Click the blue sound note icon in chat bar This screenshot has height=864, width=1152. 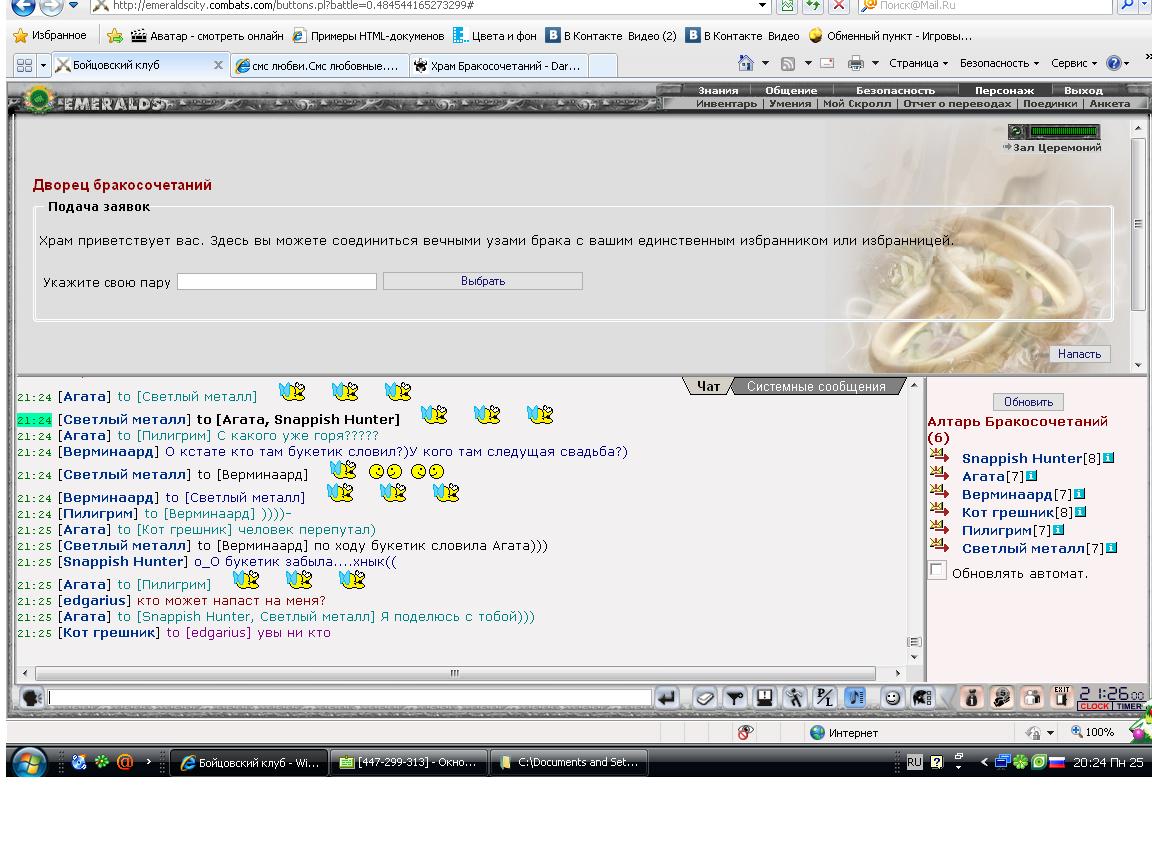click(855, 697)
